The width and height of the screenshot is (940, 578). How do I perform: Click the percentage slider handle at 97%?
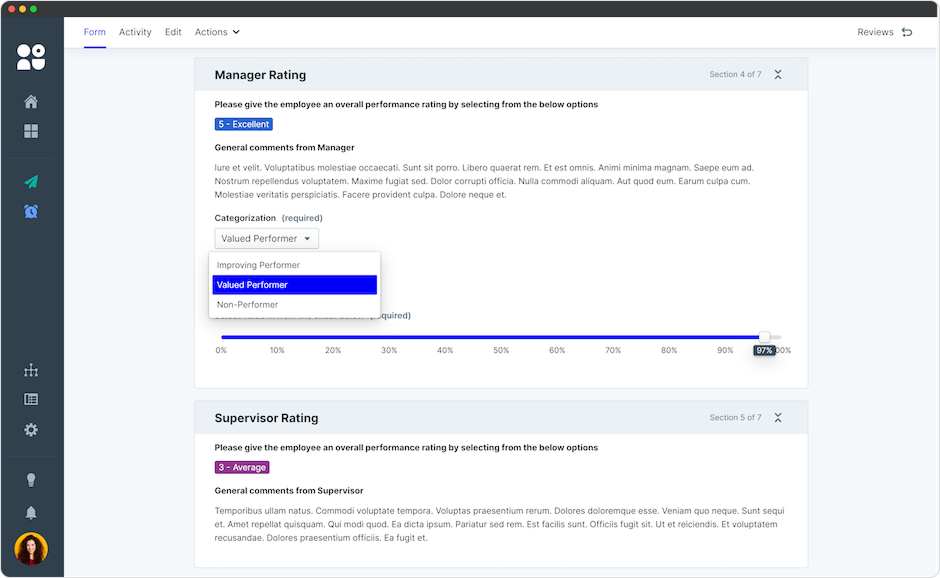point(765,338)
